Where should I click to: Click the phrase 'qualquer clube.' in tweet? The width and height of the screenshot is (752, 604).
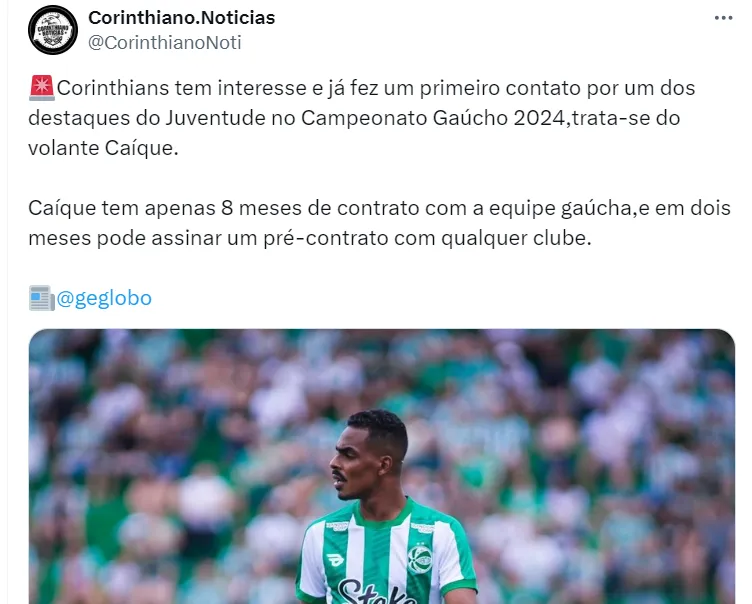[516, 238]
